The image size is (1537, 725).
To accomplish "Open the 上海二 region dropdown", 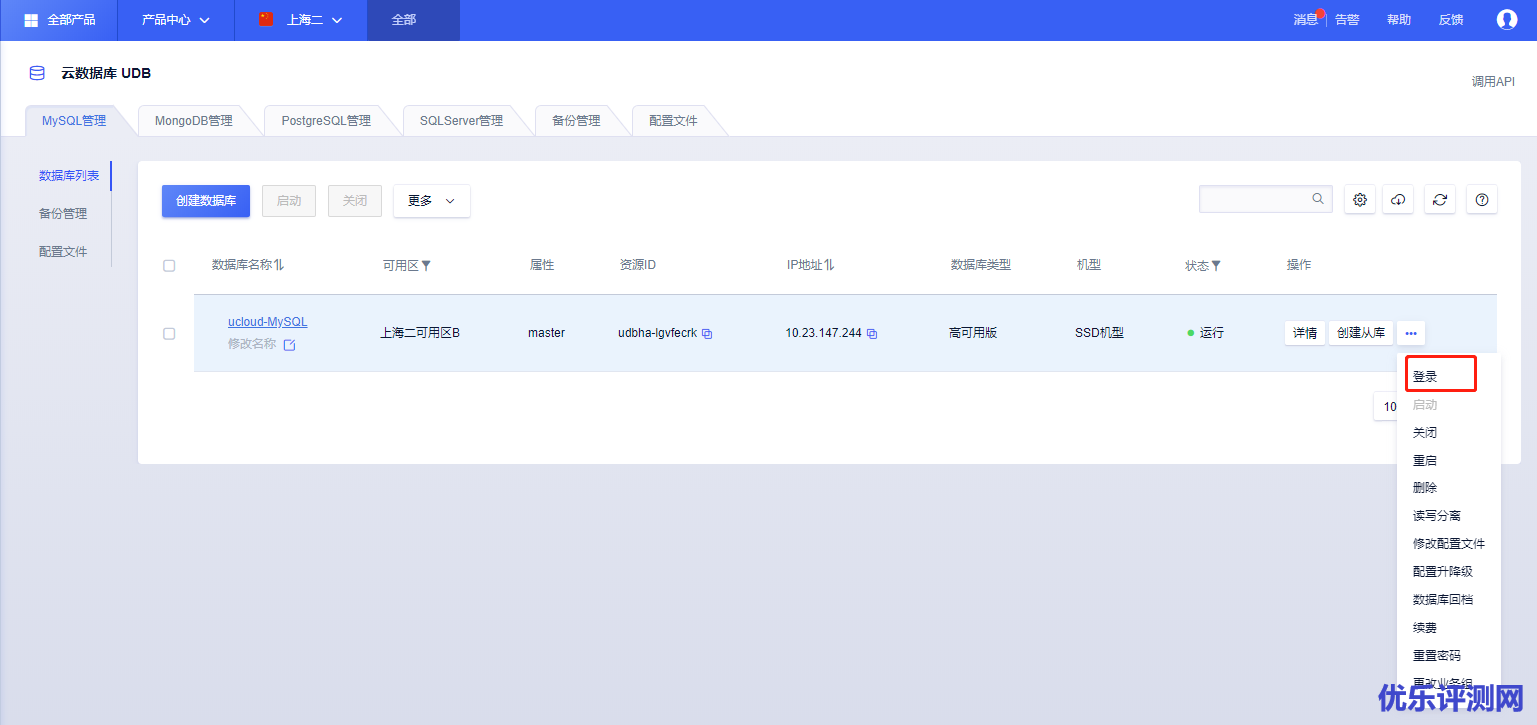I will click(301, 20).
